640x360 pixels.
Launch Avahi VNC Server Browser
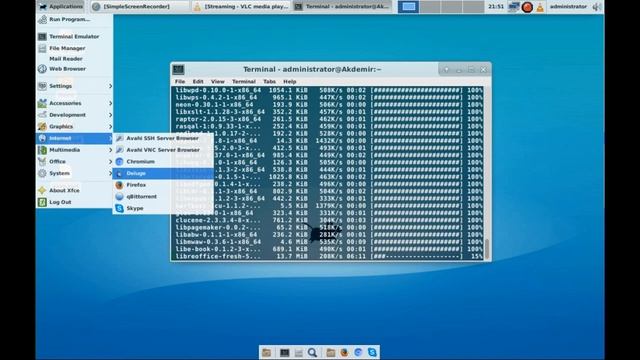163,150
